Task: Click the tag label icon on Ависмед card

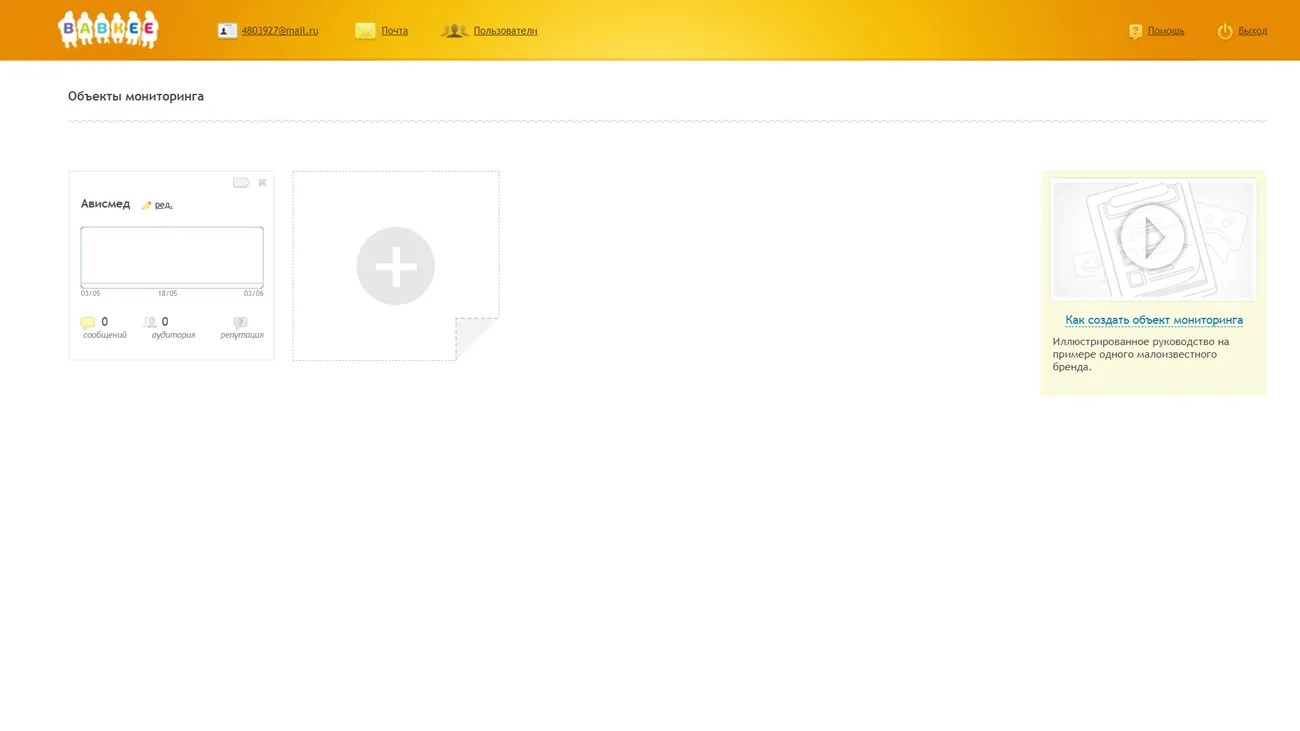Action: coord(240,183)
